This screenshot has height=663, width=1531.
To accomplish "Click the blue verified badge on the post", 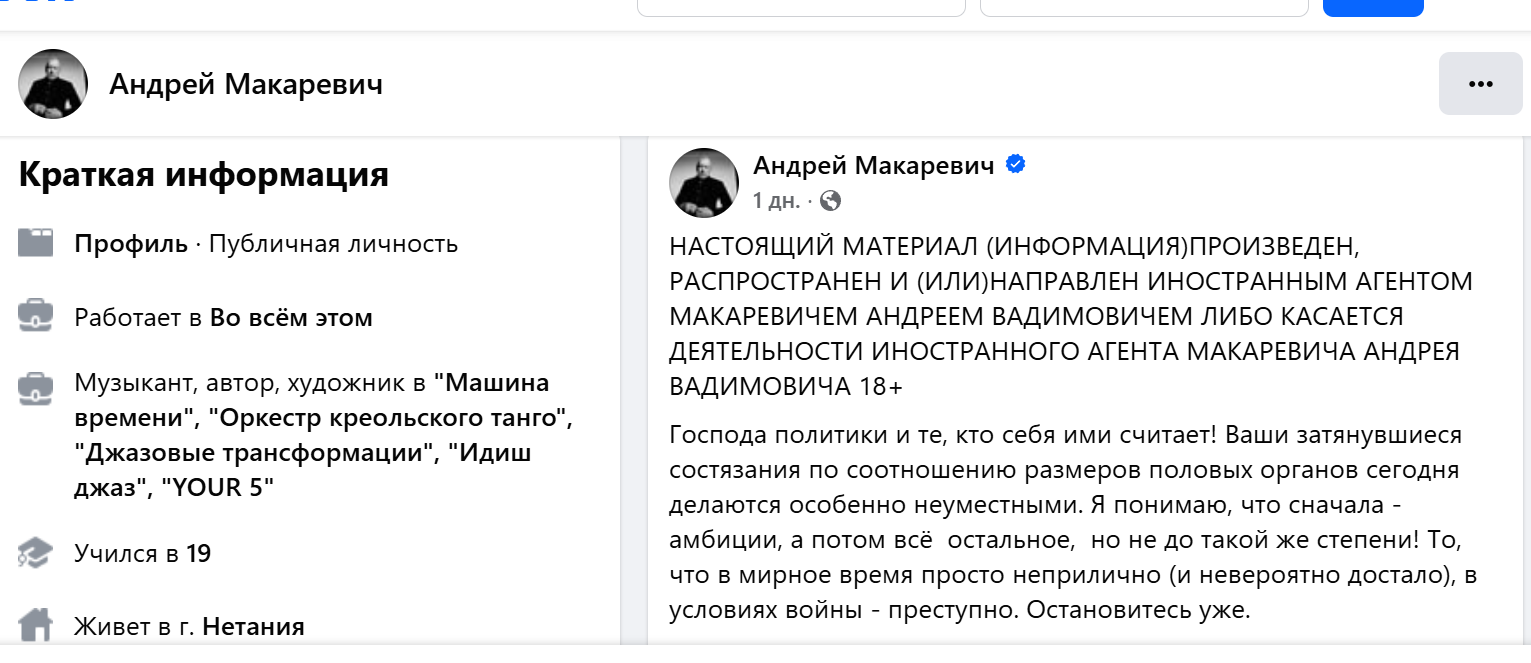I will (1015, 165).
